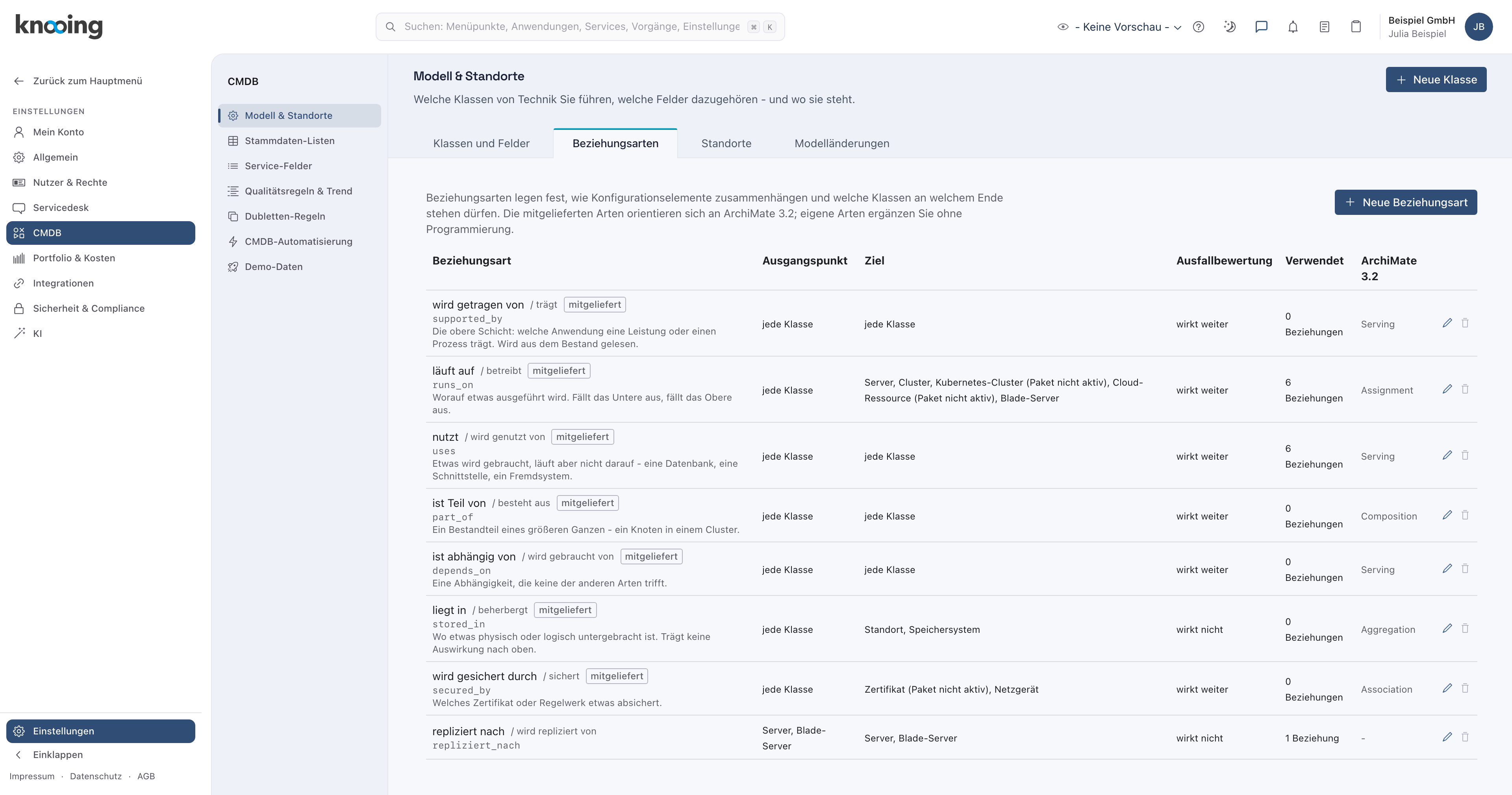Edit the 'nutzt' relationship type
Viewport: 1512px width, 795px height.
coord(1447,456)
